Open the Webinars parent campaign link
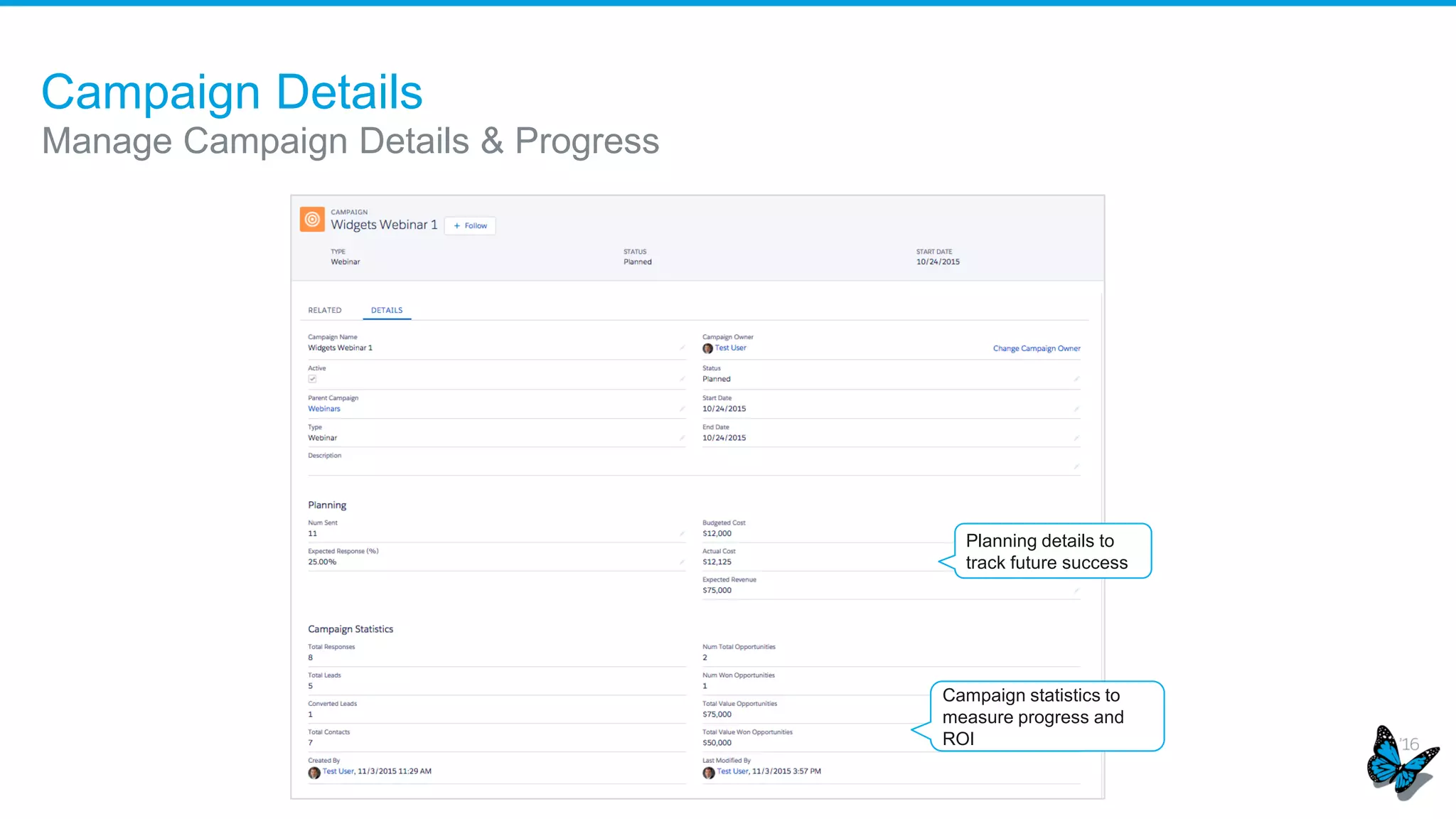The height and width of the screenshot is (819, 1456). pos(324,409)
